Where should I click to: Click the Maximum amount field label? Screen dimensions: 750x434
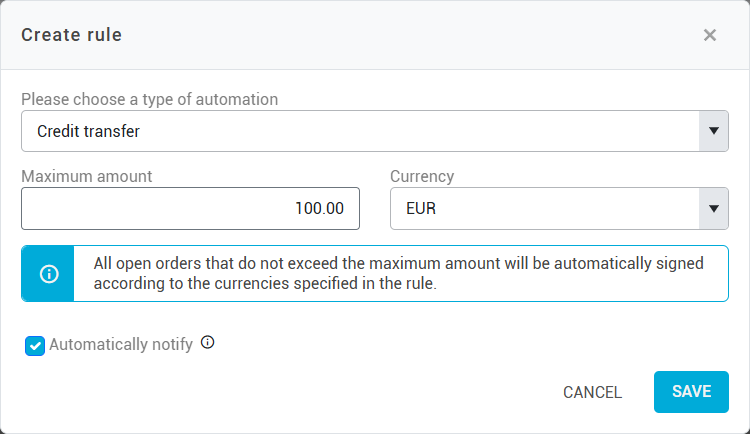coord(86,176)
